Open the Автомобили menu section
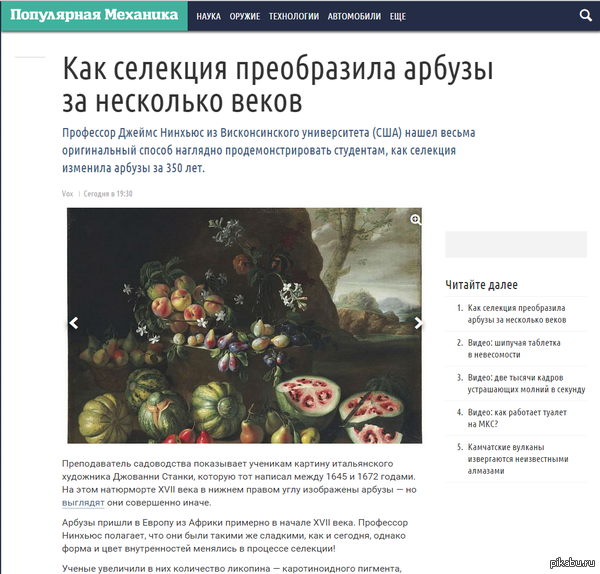 [x=354, y=16]
